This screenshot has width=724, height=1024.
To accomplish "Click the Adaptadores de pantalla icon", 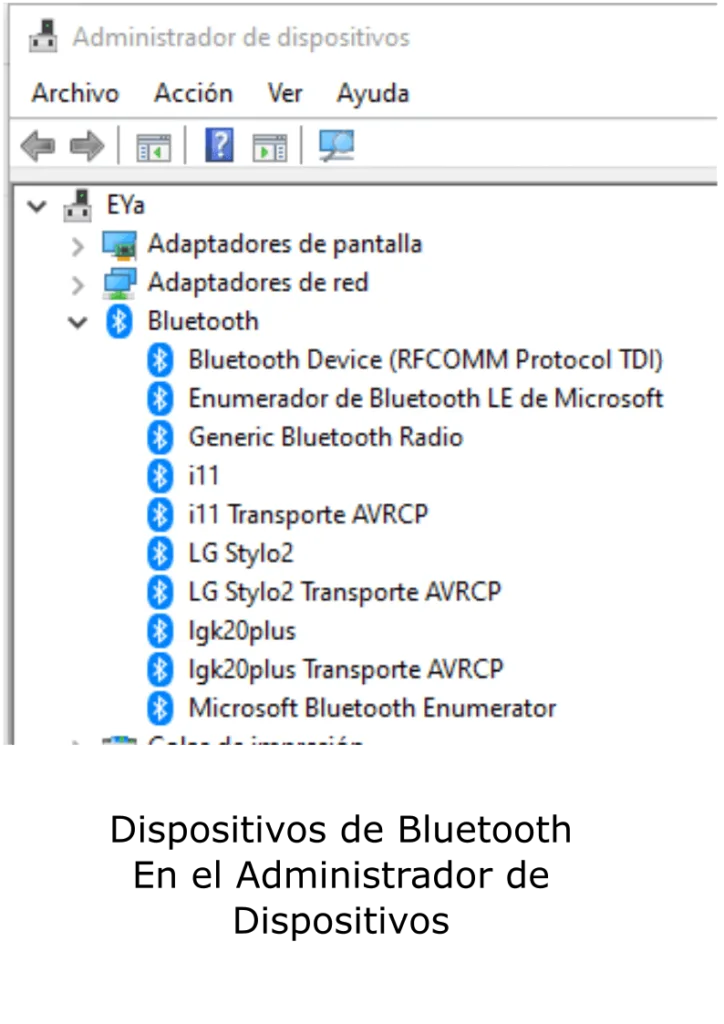I will [119, 245].
